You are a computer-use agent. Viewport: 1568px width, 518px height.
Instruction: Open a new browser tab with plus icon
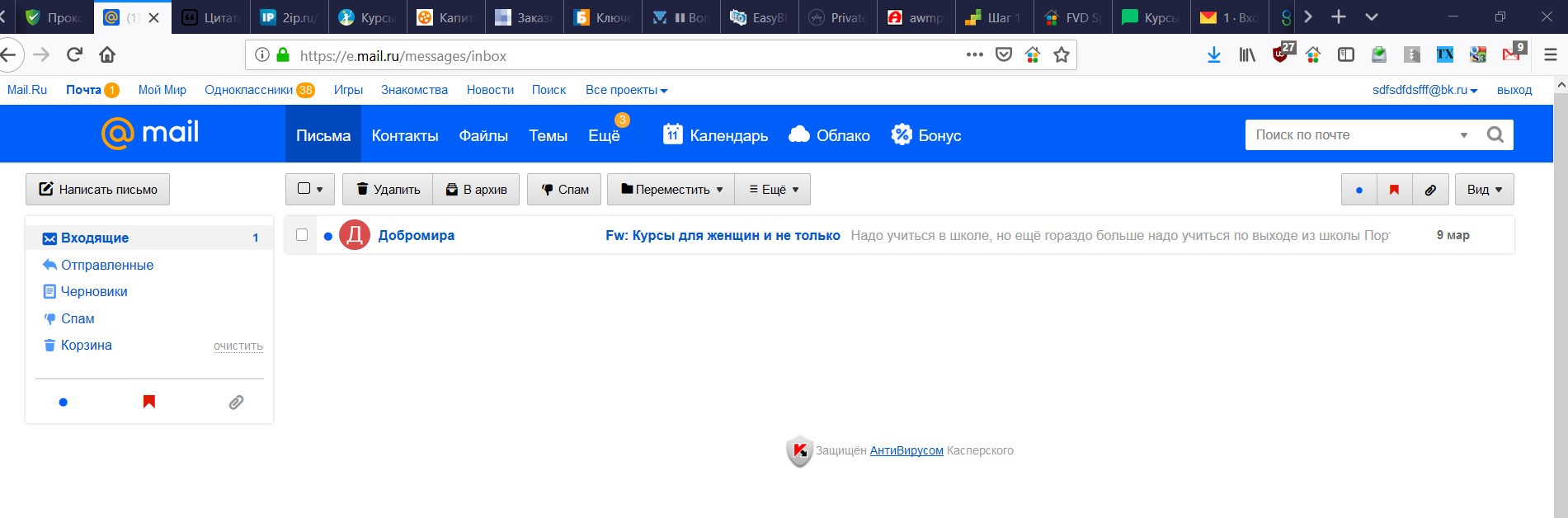[1339, 16]
